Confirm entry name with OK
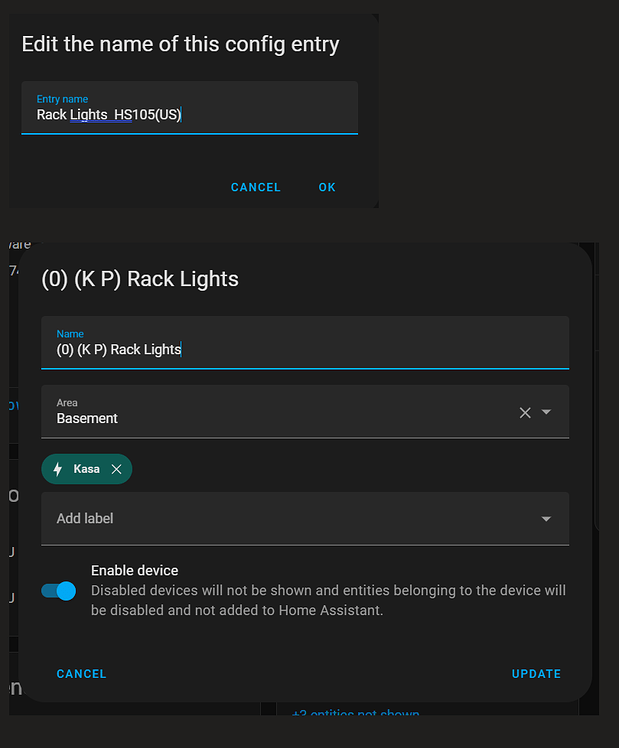The width and height of the screenshot is (619, 748). click(327, 187)
